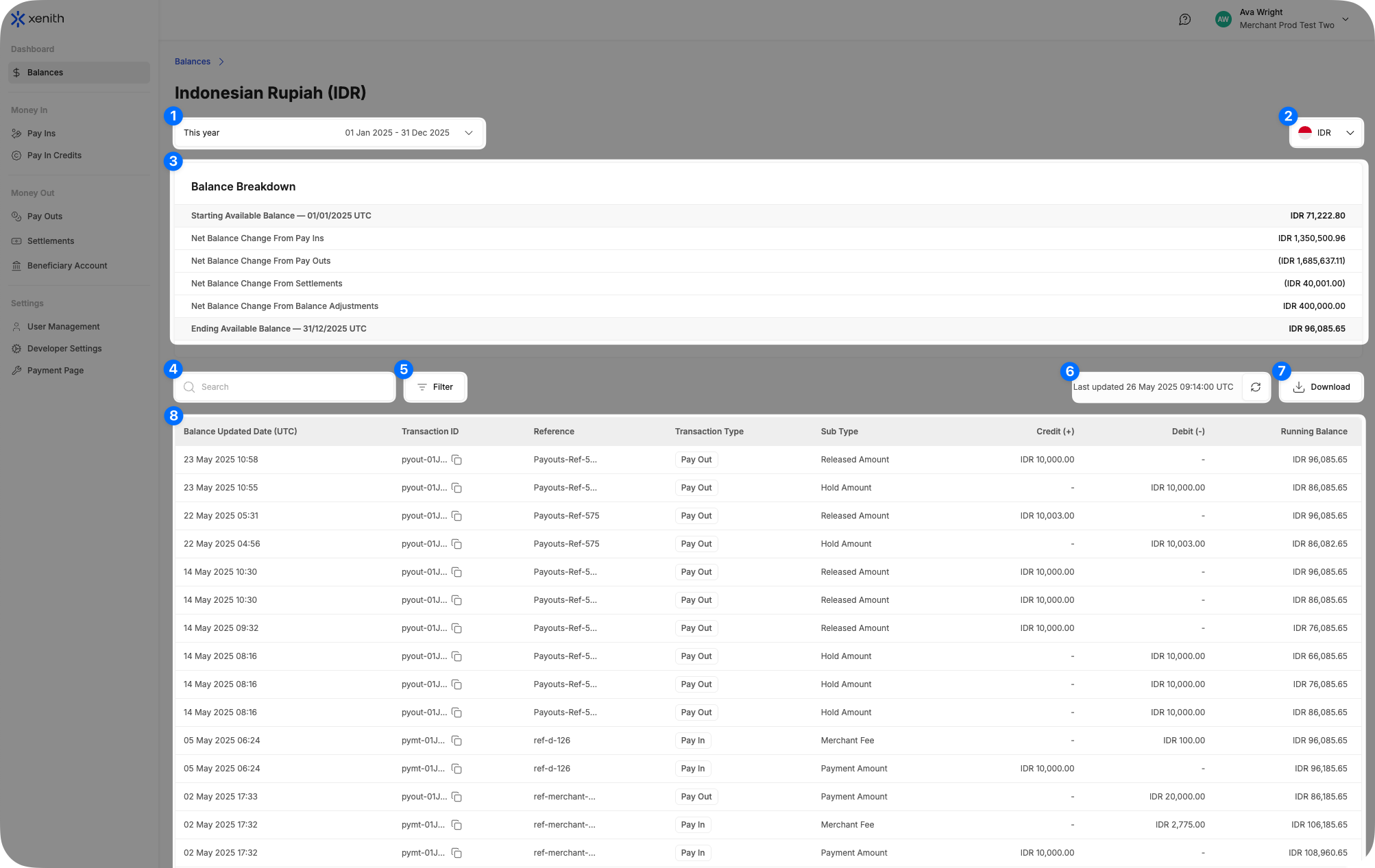
Task: Click the AW user avatar
Action: pos(1223,19)
